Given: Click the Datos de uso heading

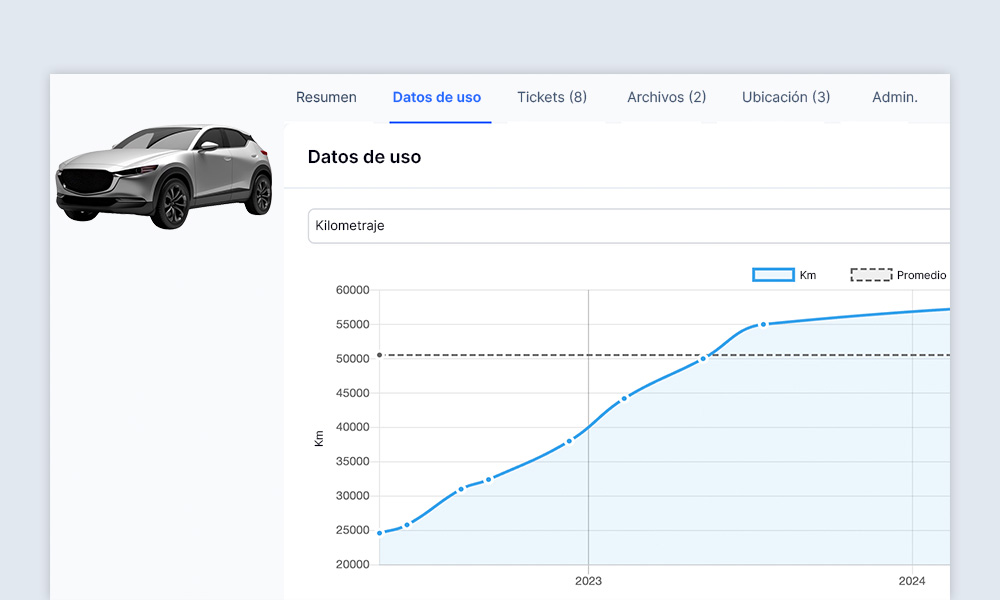Looking at the screenshot, I should pos(364,157).
